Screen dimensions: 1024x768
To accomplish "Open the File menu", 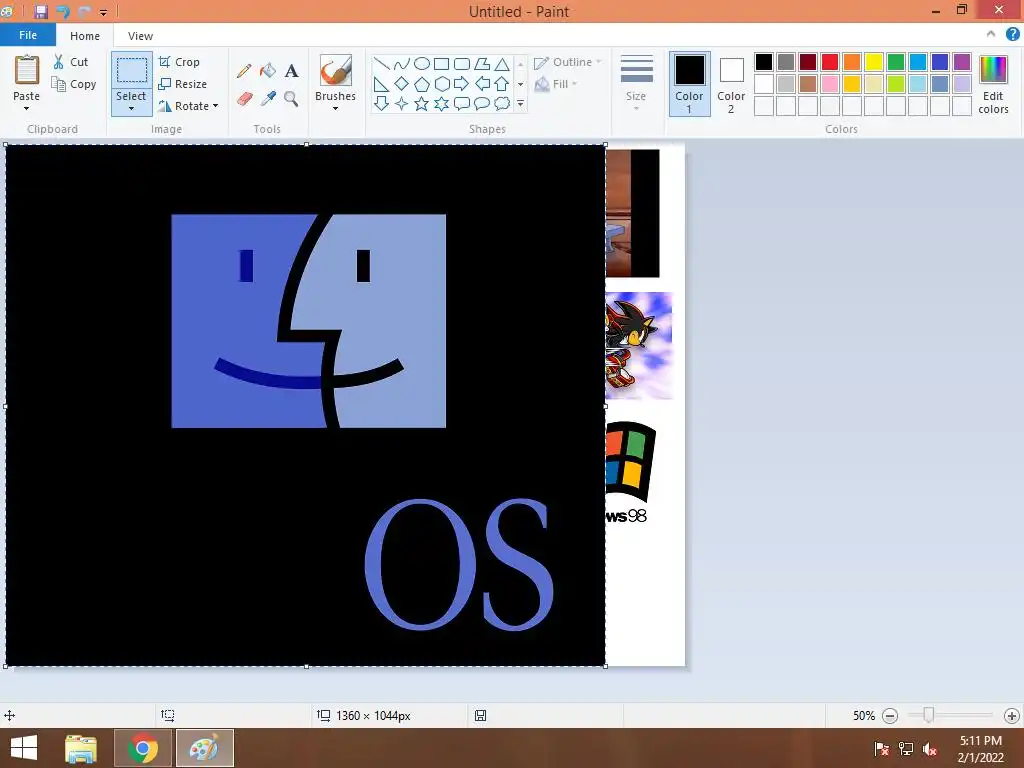I will [x=28, y=35].
